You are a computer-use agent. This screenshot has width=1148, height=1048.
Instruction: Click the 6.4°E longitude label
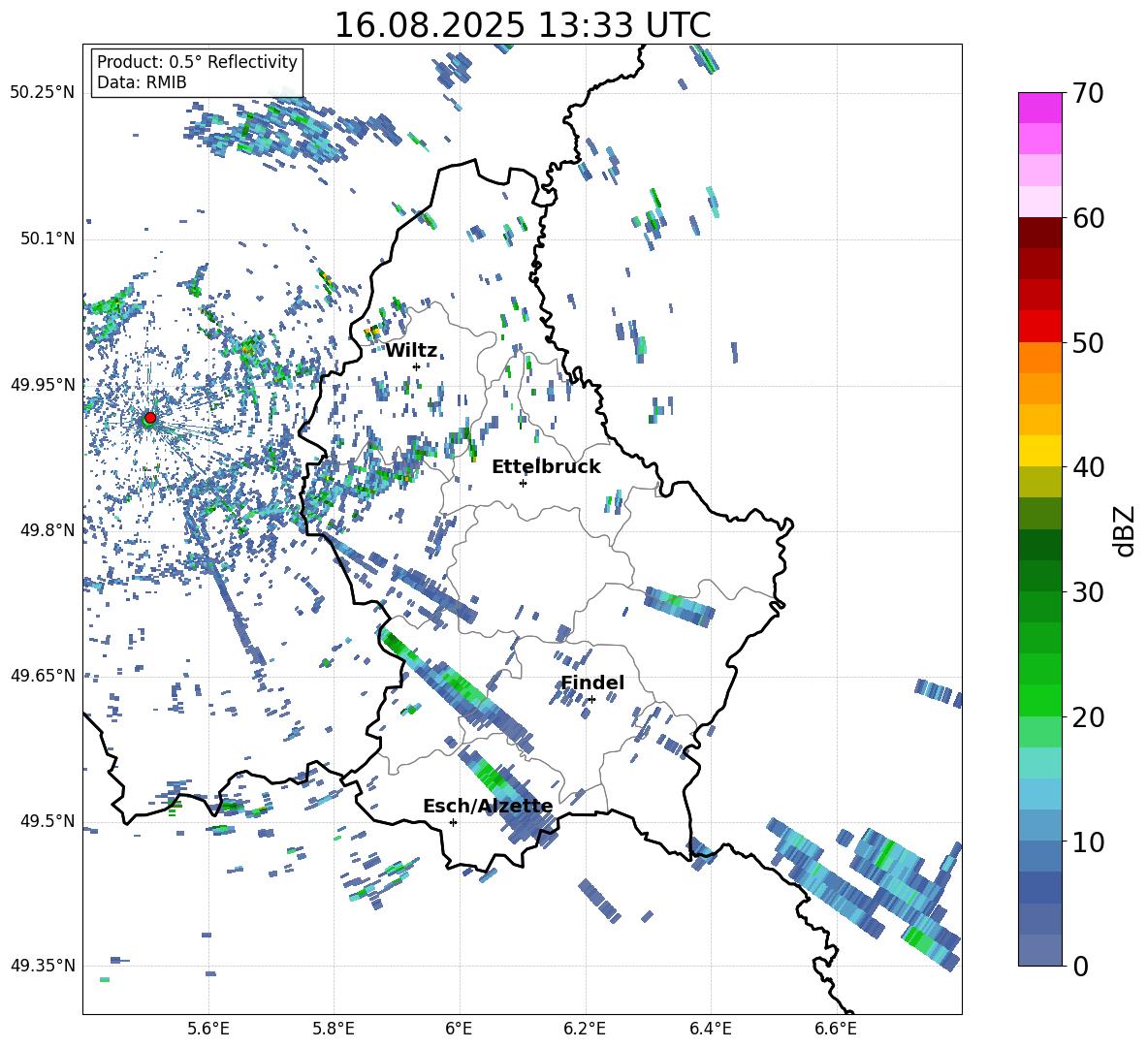710,1029
